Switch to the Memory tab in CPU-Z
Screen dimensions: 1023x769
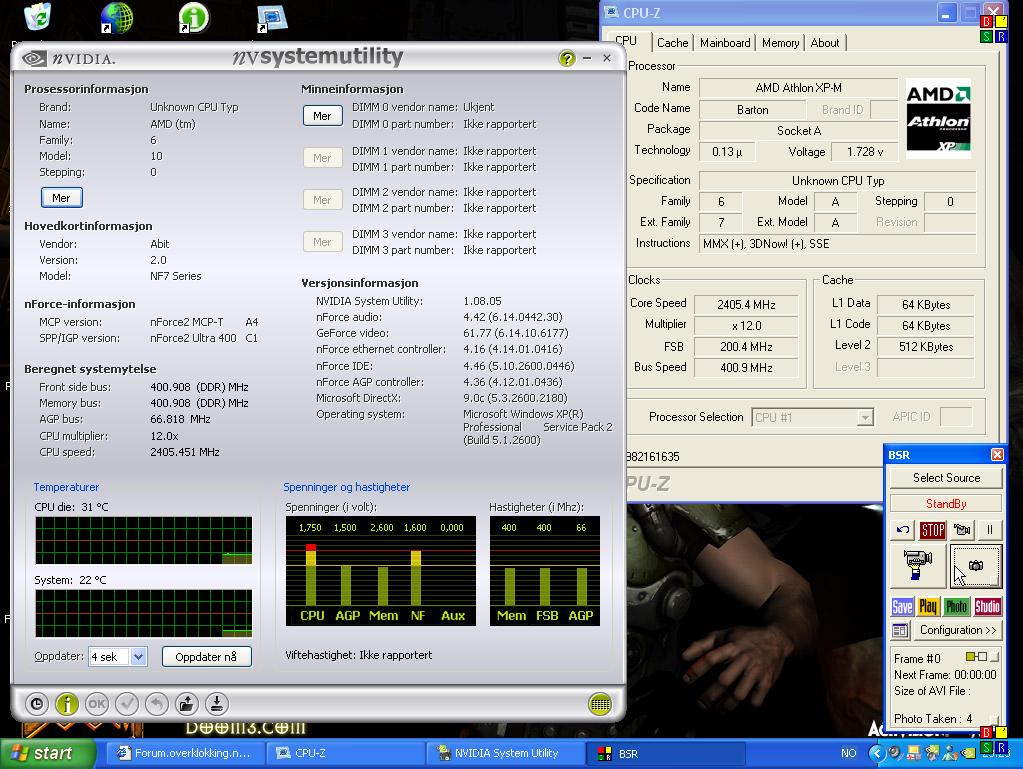(x=780, y=43)
